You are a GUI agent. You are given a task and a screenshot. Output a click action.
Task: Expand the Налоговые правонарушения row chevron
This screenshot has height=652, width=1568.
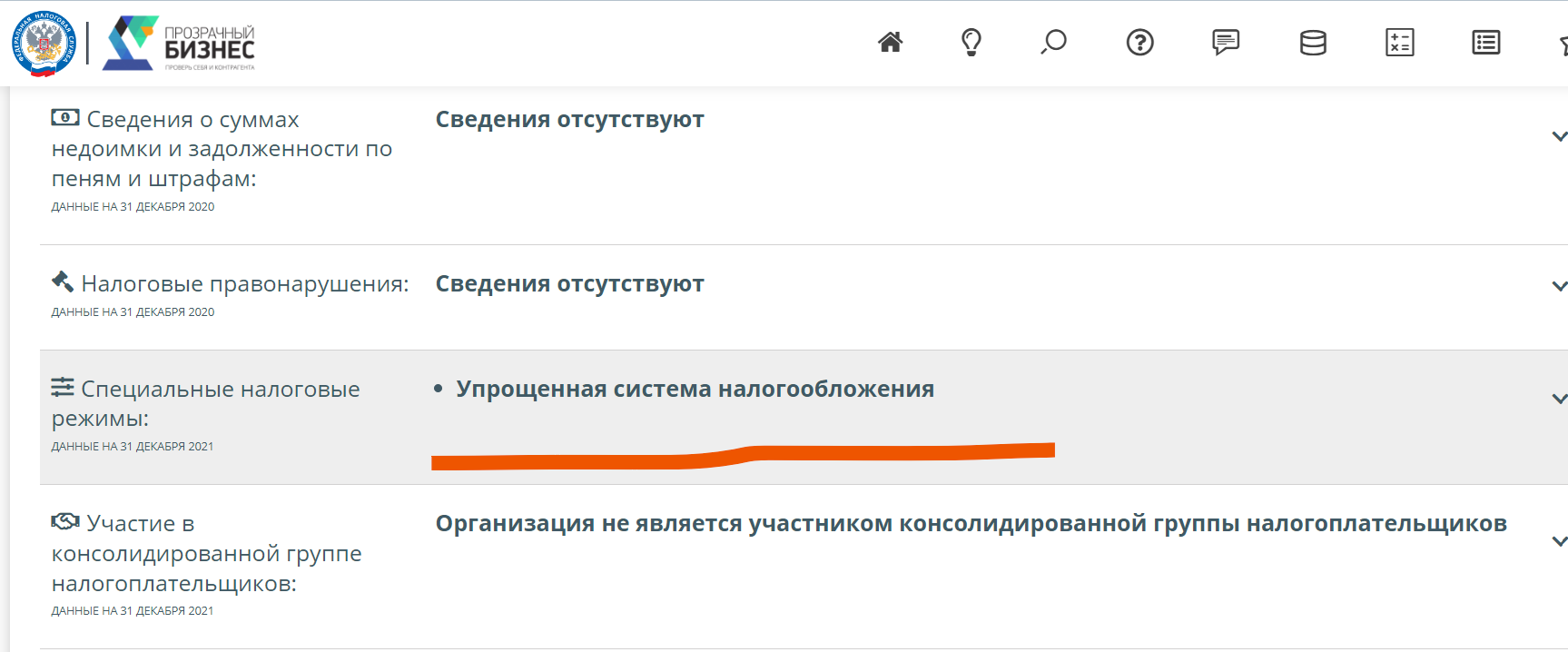tap(1559, 286)
